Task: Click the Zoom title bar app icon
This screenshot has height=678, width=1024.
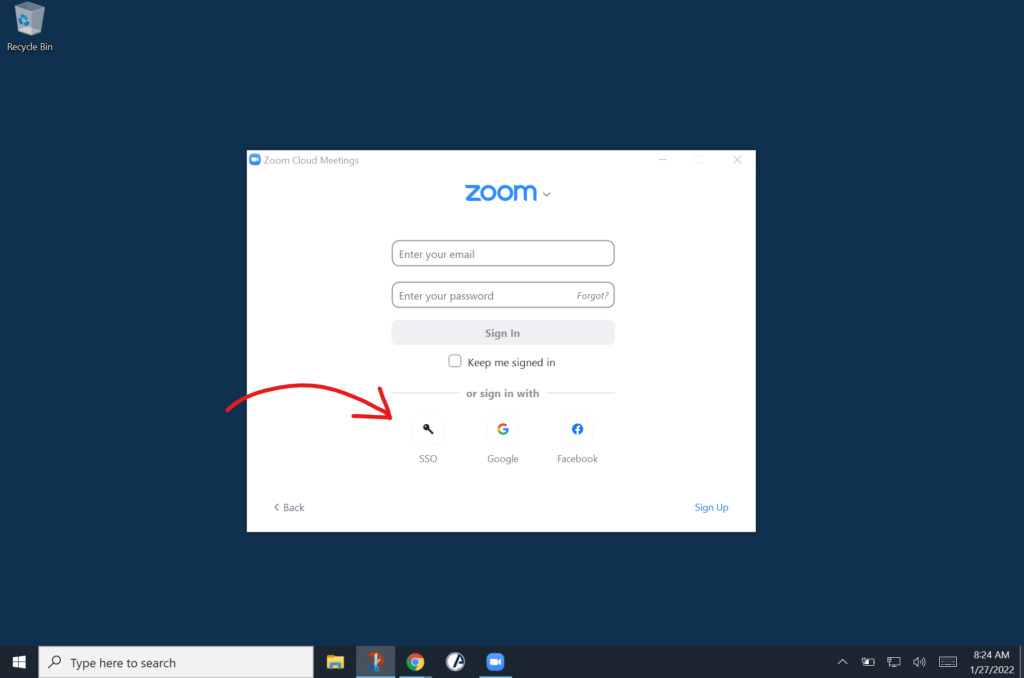Action: 255,160
